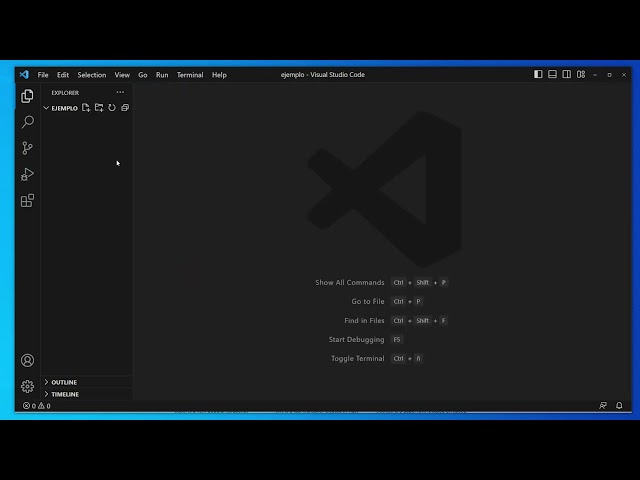Click the VS Code logo in title bar
640x480 pixels.
point(24,74)
